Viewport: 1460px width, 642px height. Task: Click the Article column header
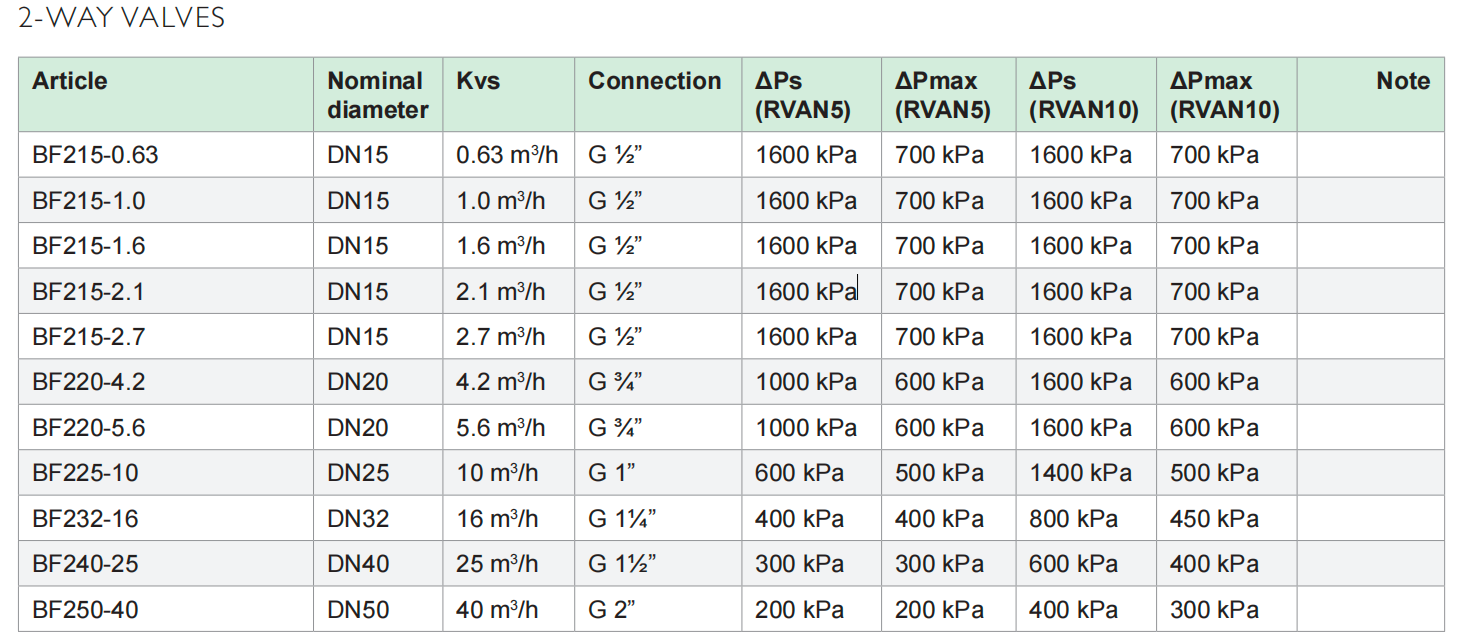click(70, 82)
